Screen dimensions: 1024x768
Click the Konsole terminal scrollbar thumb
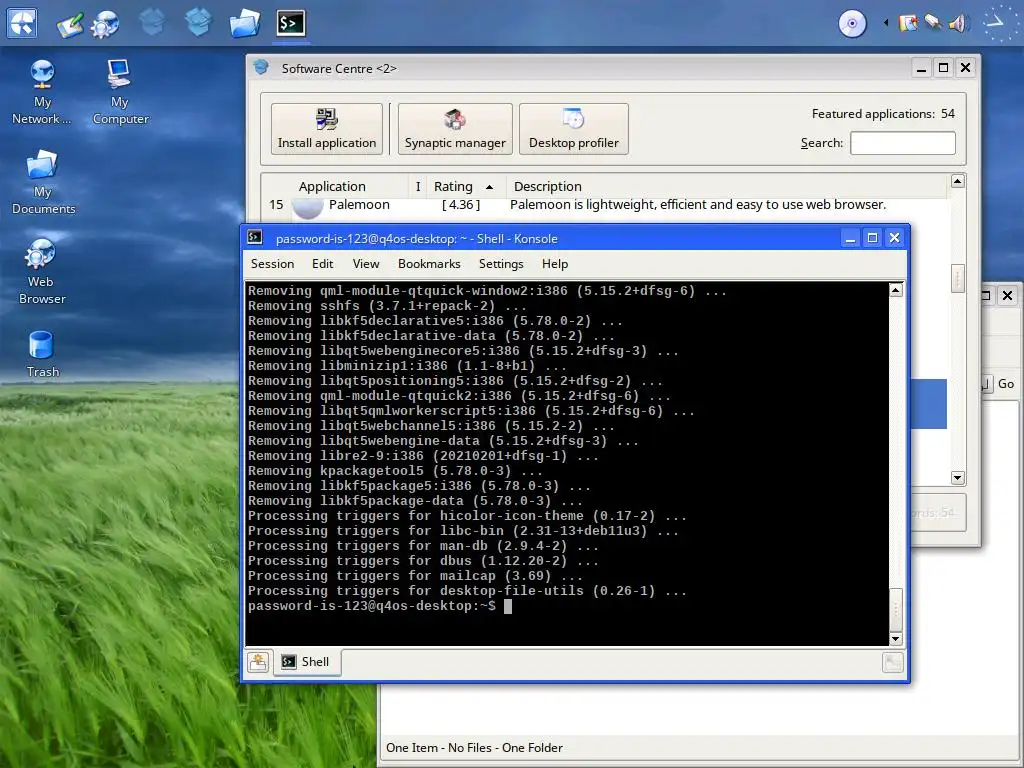tap(896, 609)
